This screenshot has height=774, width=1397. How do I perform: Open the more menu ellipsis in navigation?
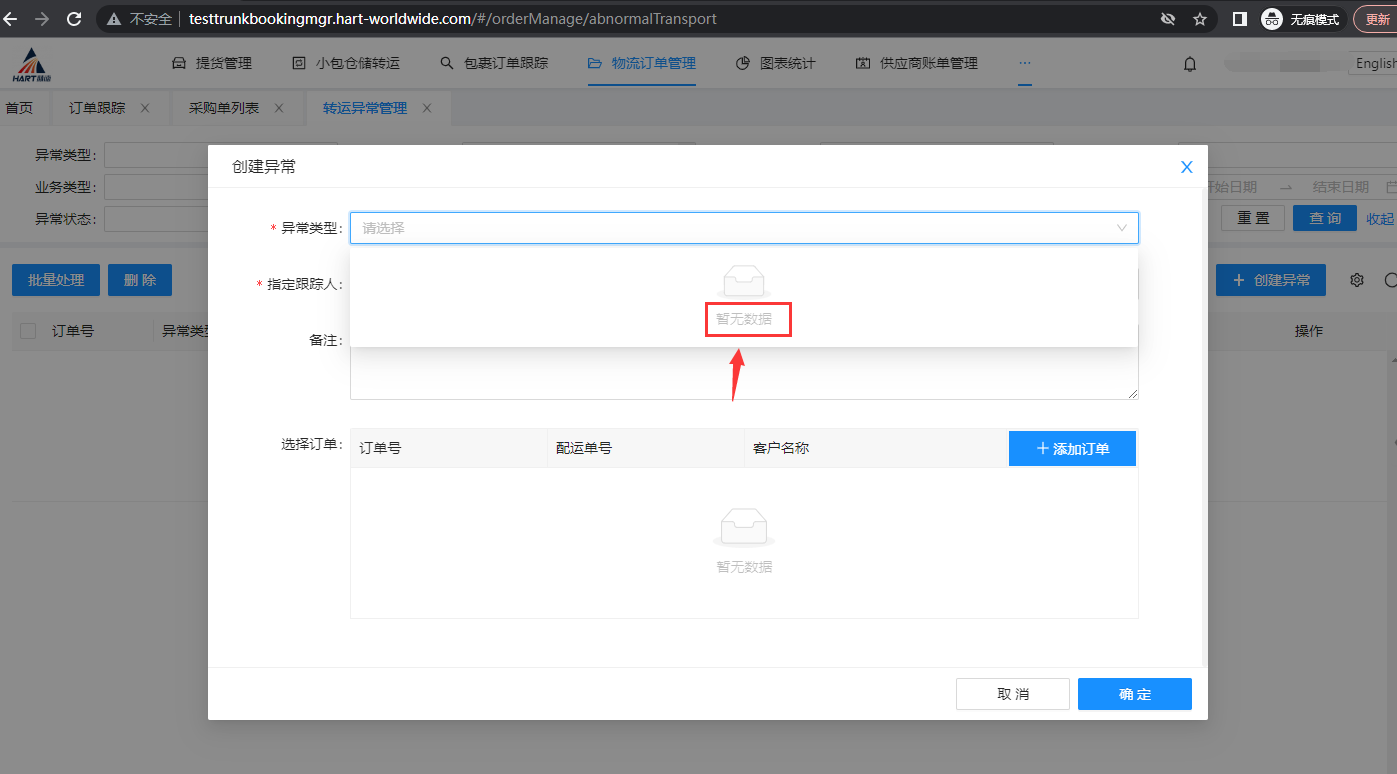(1024, 63)
